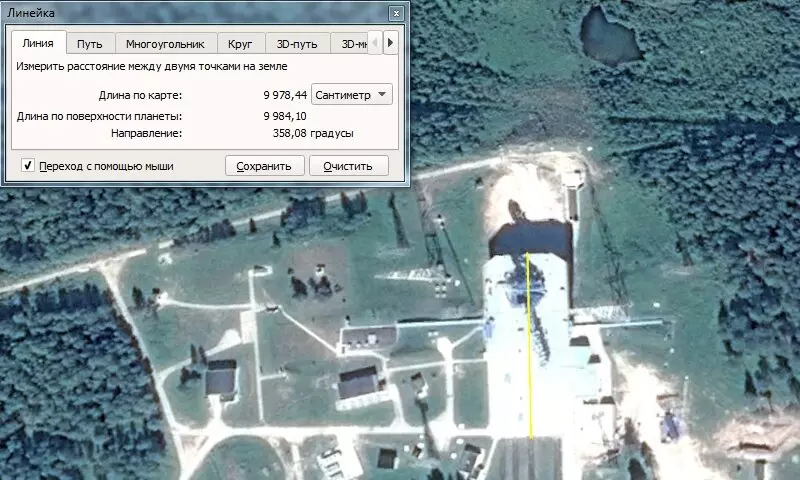Viewport: 800px width, 480px height.
Task: Uncheck Переход с помощью мыши checkbox
Action: (28, 165)
